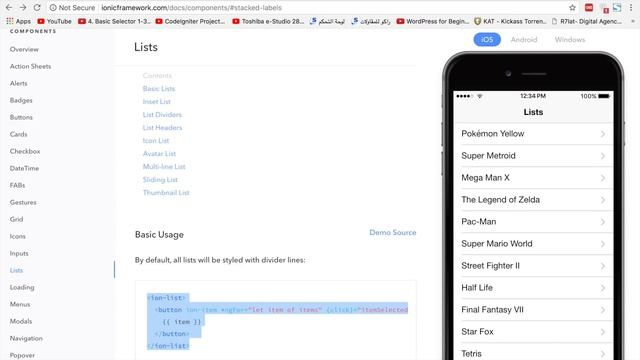The height and width of the screenshot is (360, 640).
Task: Open Buttons in the sidebar
Action: click(21, 117)
